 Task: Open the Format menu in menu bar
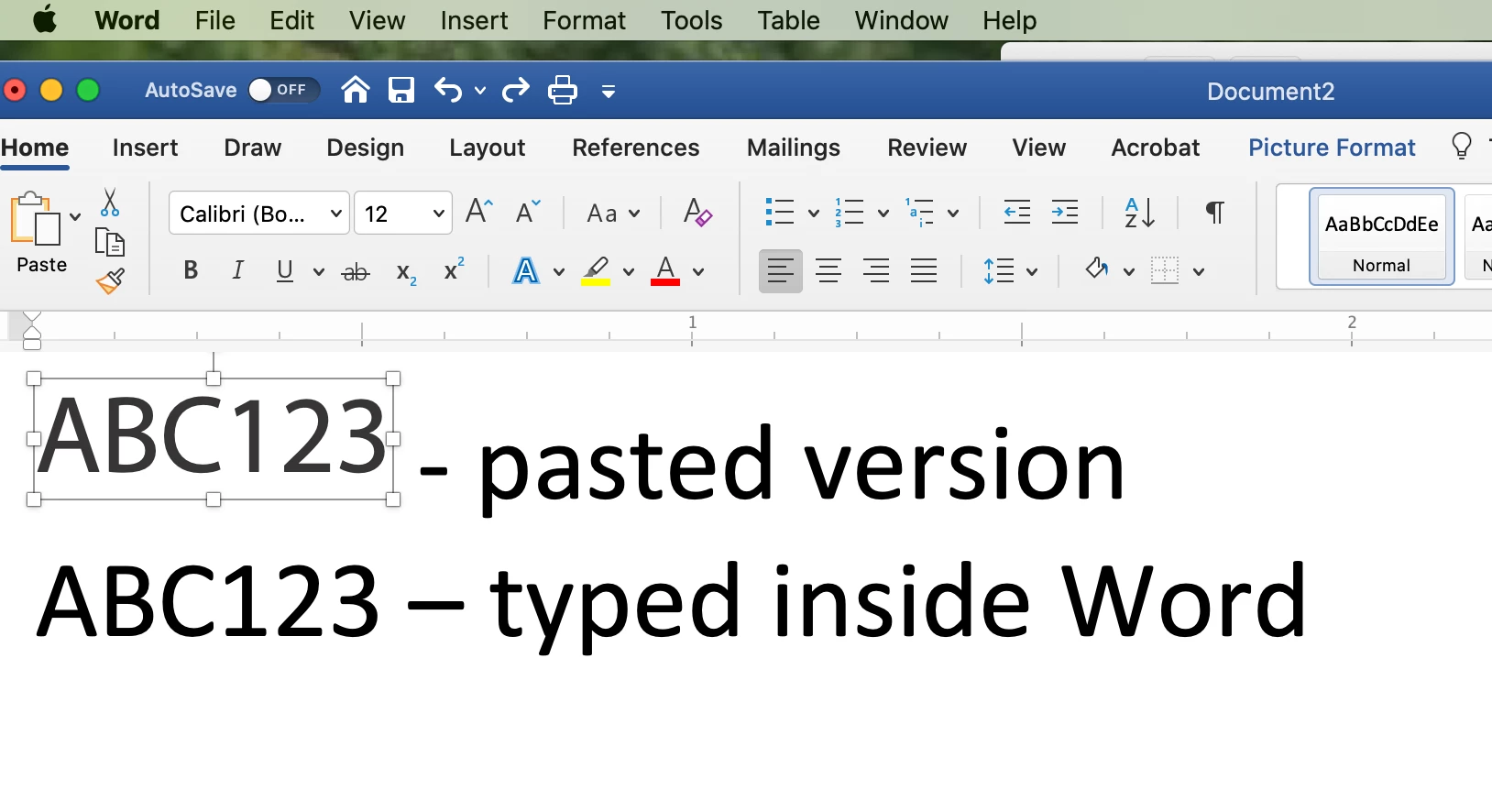[x=584, y=20]
